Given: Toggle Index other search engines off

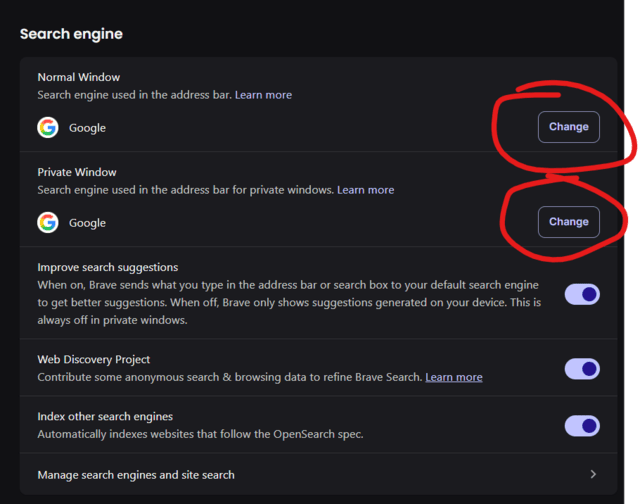Looking at the screenshot, I should (582, 426).
